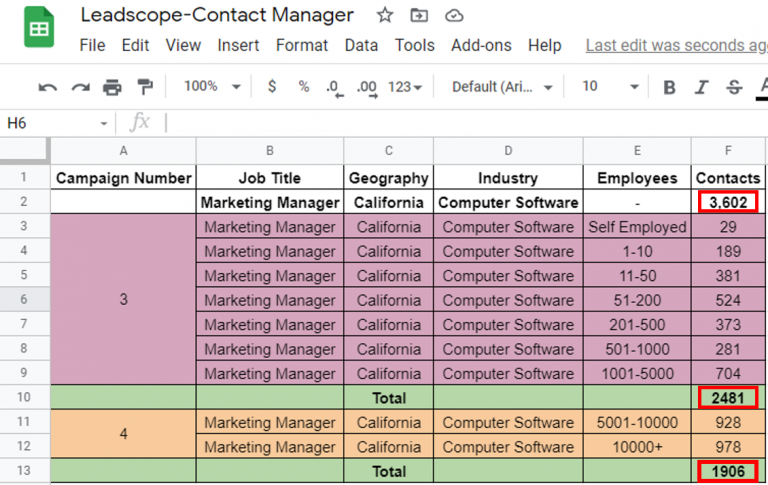Select column B header
The image size is (768, 485).
[x=270, y=151]
